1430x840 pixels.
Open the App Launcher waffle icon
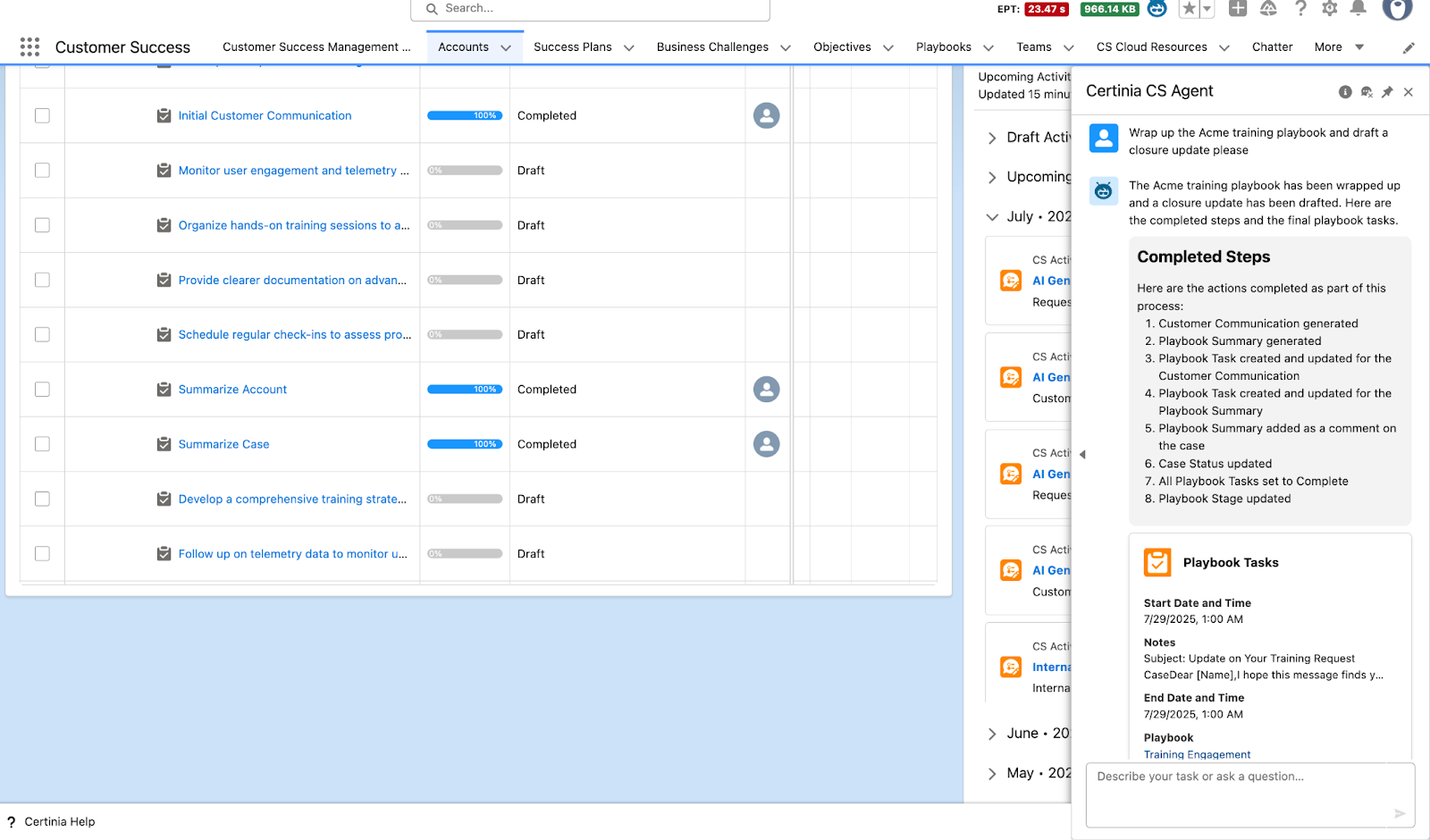coord(29,46)
